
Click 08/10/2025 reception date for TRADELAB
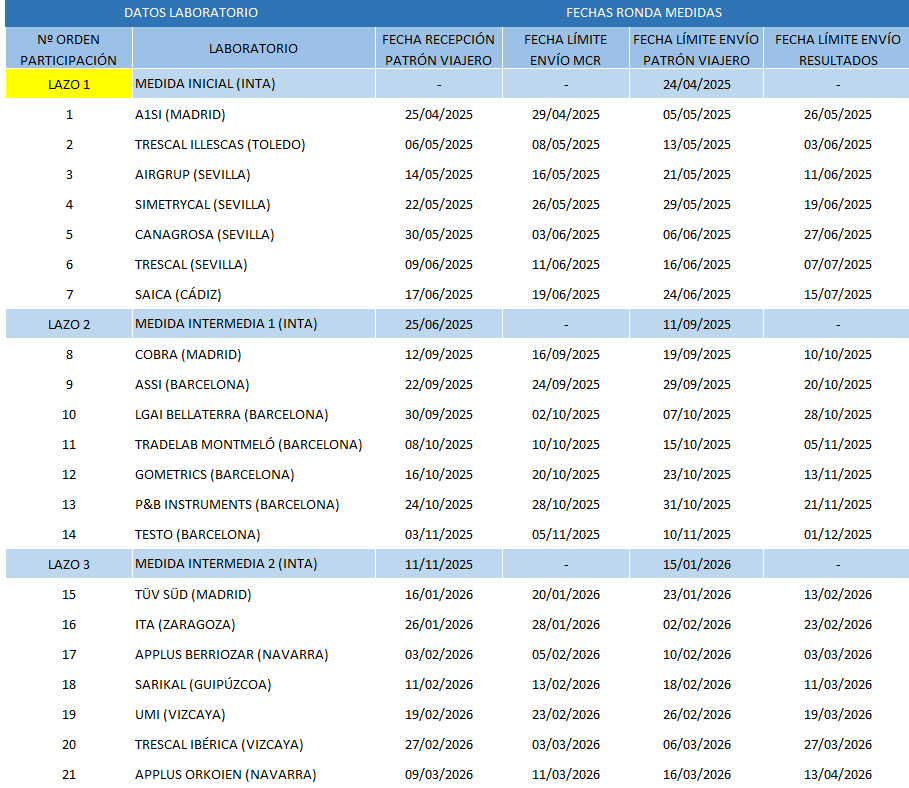click(x=439, y=445)
